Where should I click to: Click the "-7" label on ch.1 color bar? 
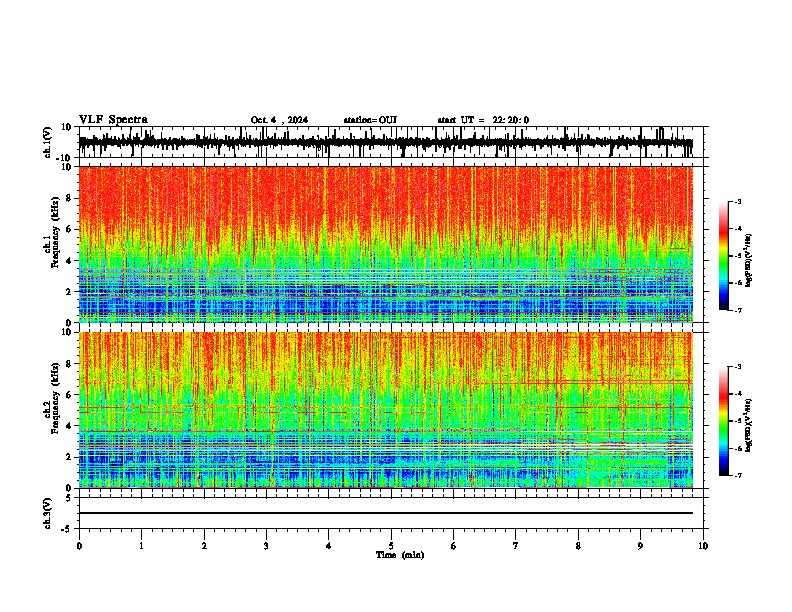(x=737, y=310)
